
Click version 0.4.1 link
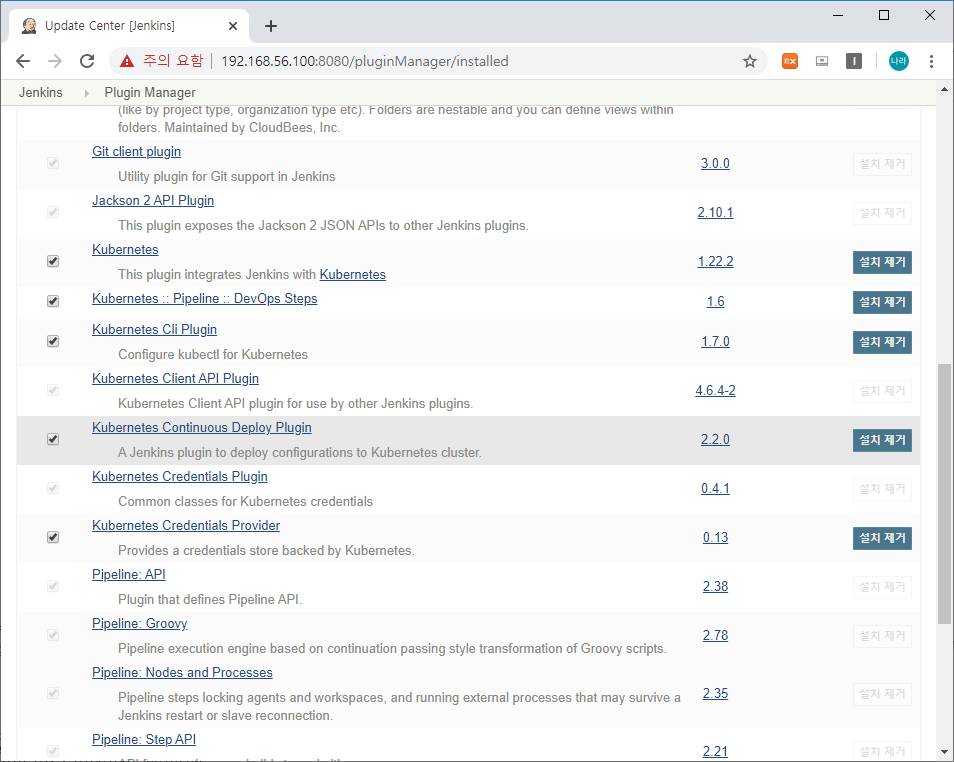coord(715,488)
